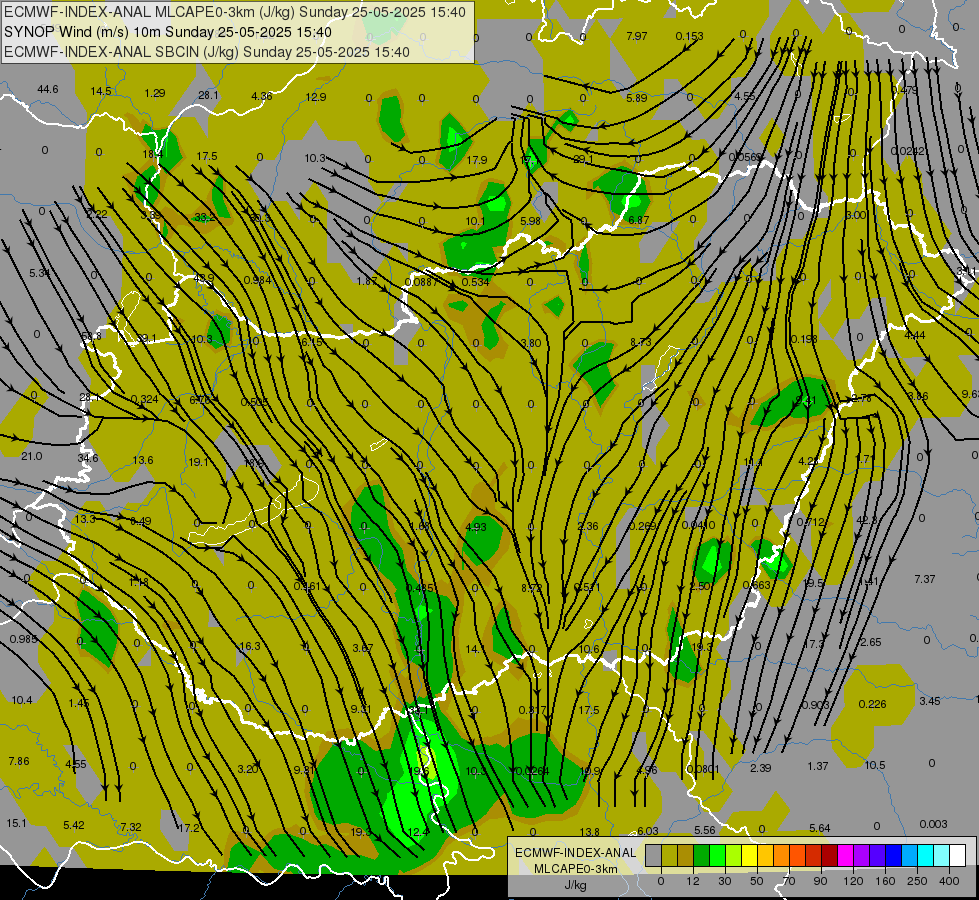This screenshot has height=900, width=979.
Task: Click the map value 4.93
Action: 476,527
